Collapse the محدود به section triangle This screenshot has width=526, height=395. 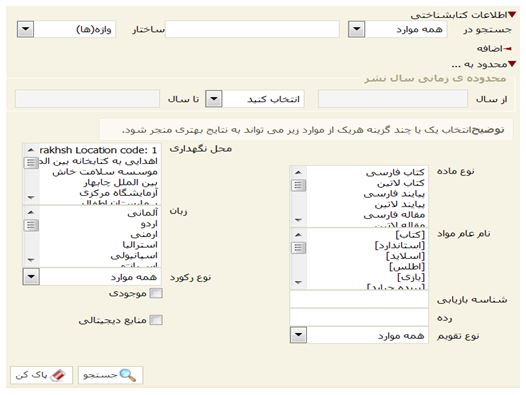point(512,64)
